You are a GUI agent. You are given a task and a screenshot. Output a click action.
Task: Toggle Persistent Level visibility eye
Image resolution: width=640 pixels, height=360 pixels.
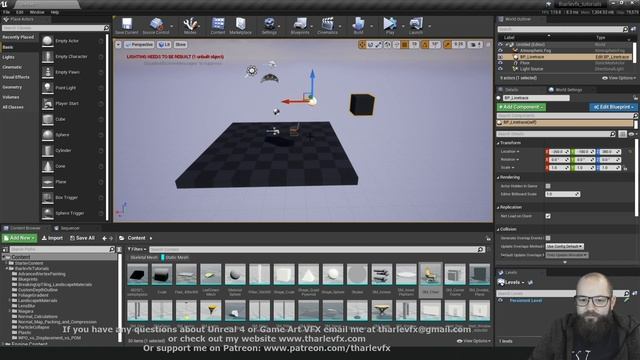500,300
